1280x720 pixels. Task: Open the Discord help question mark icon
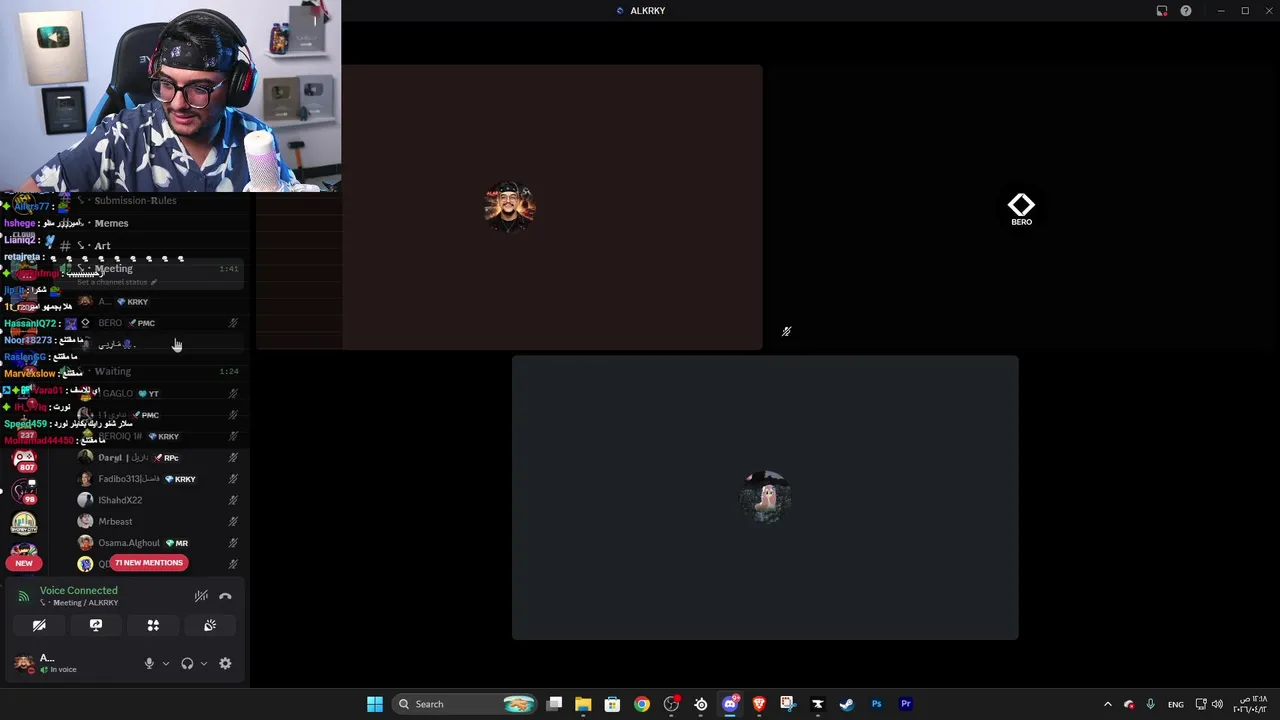(1186, 11)
